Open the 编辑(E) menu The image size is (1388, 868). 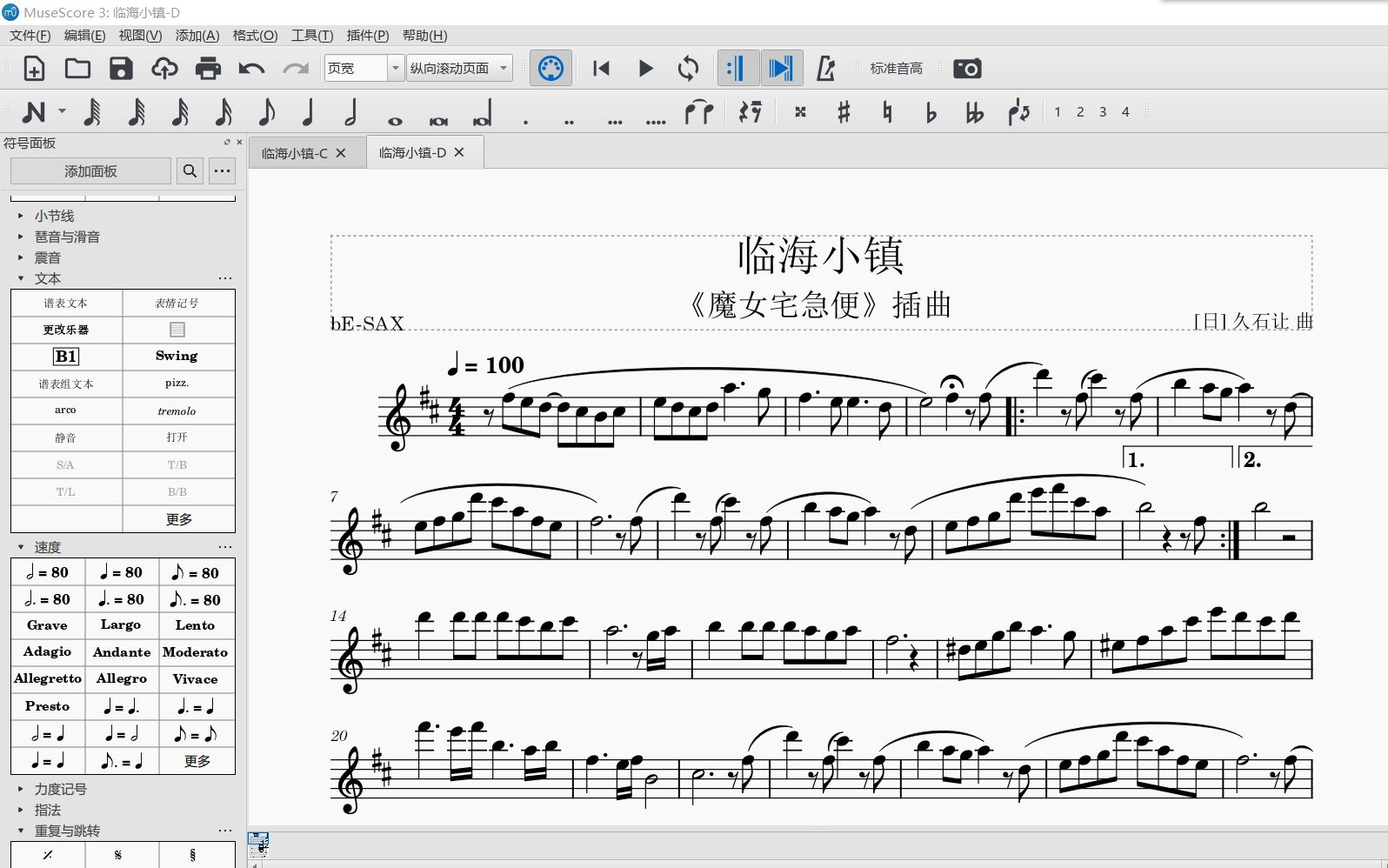84,36
